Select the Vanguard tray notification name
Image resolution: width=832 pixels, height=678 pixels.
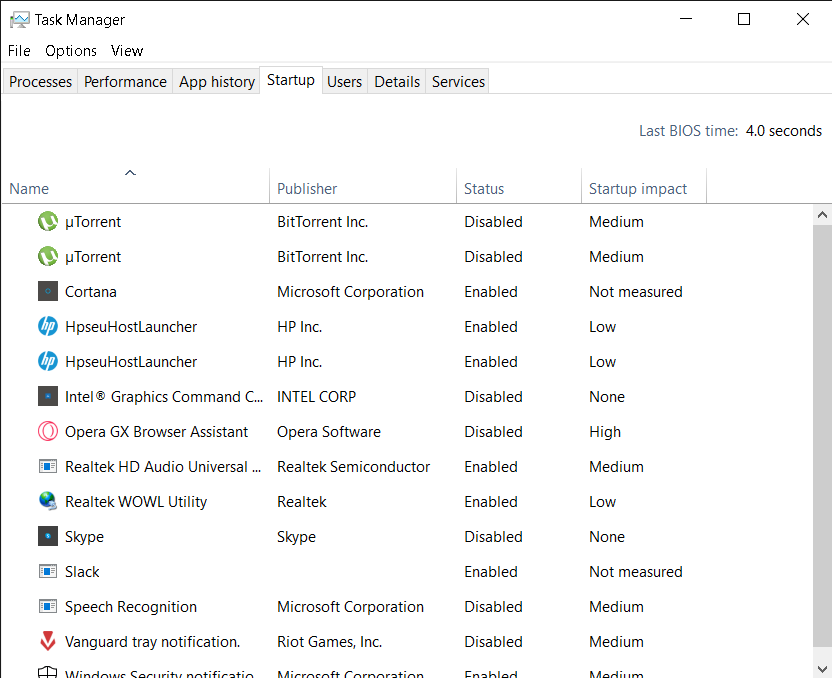[153, 642]
